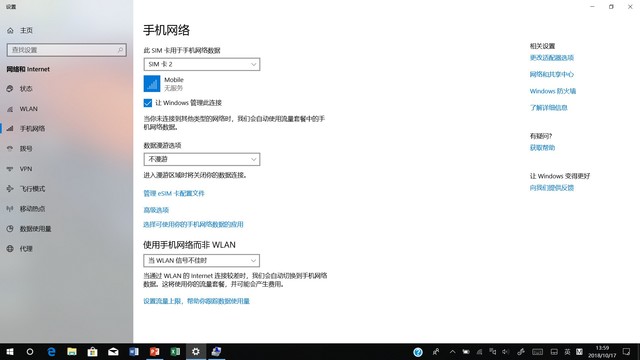Open the SIM 卡 2 dropdown
Screen dimensions: 640x360
[x=202, y=64]
